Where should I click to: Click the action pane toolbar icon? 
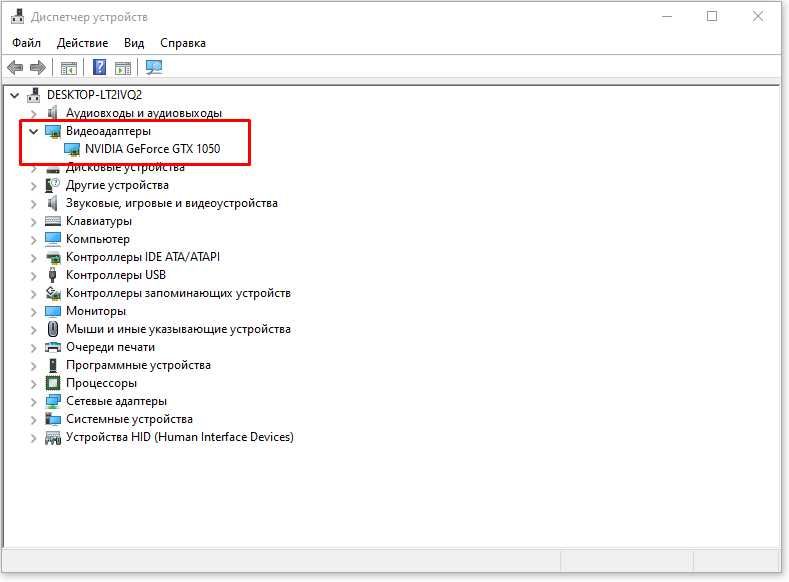pos(123,67)
